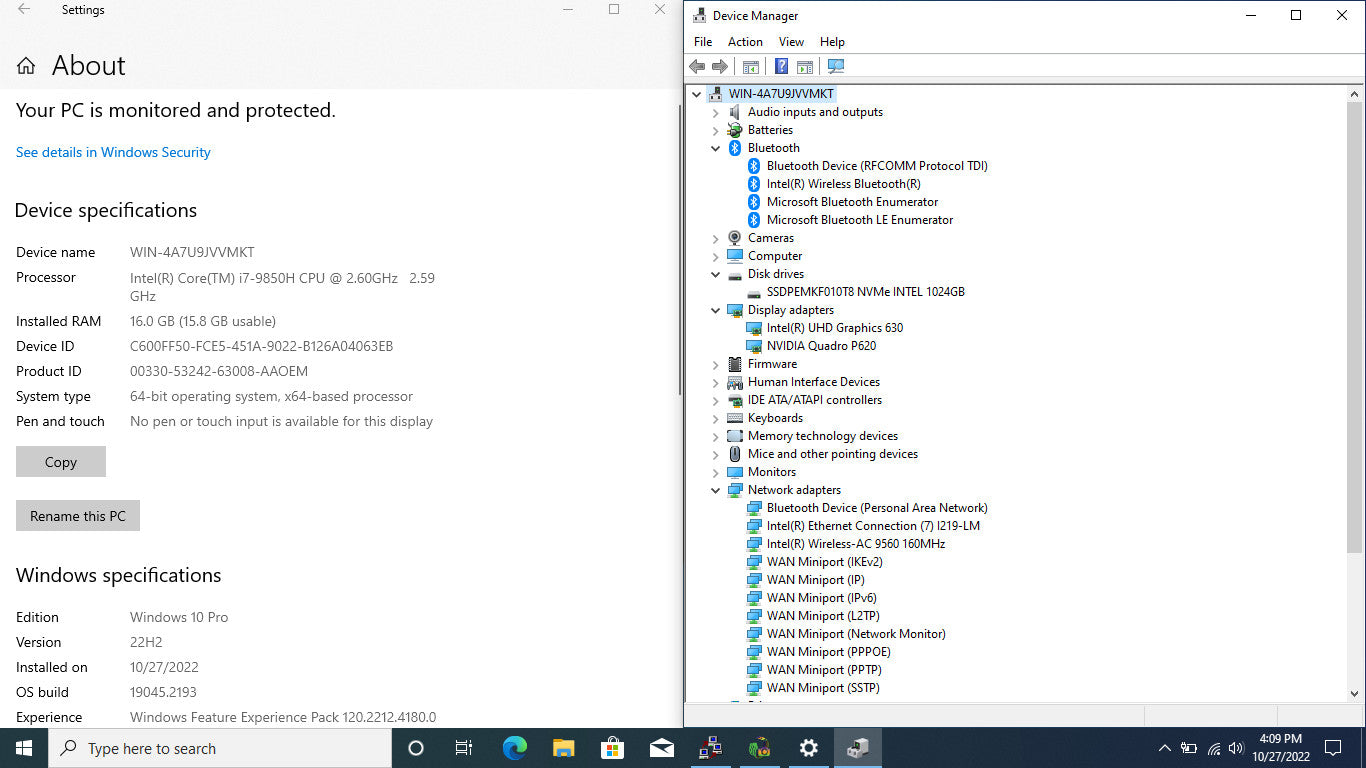This screenshot has width=1366, height=768.
Task: Select Intel(R) Wireless-AC 9560 160MHz adapter
Action: 855,544
